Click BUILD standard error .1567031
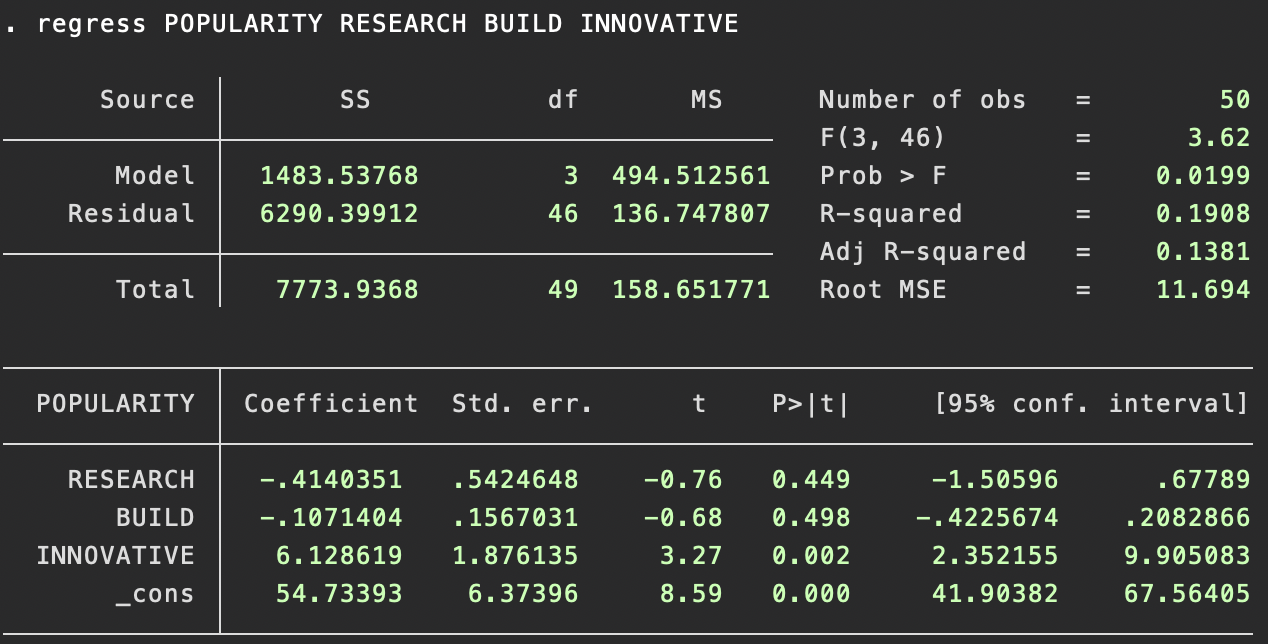The height and width of the screenshot is (644, 1268). [515, 518]
